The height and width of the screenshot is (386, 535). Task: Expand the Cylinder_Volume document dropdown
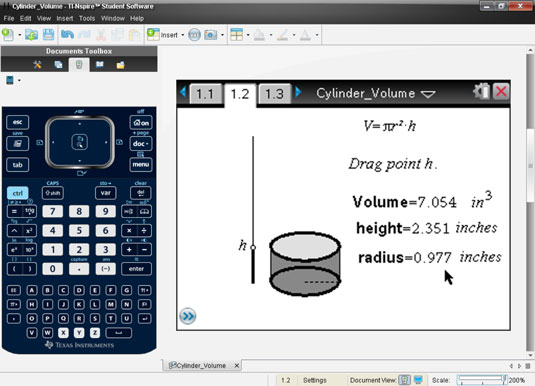[428, 94]
